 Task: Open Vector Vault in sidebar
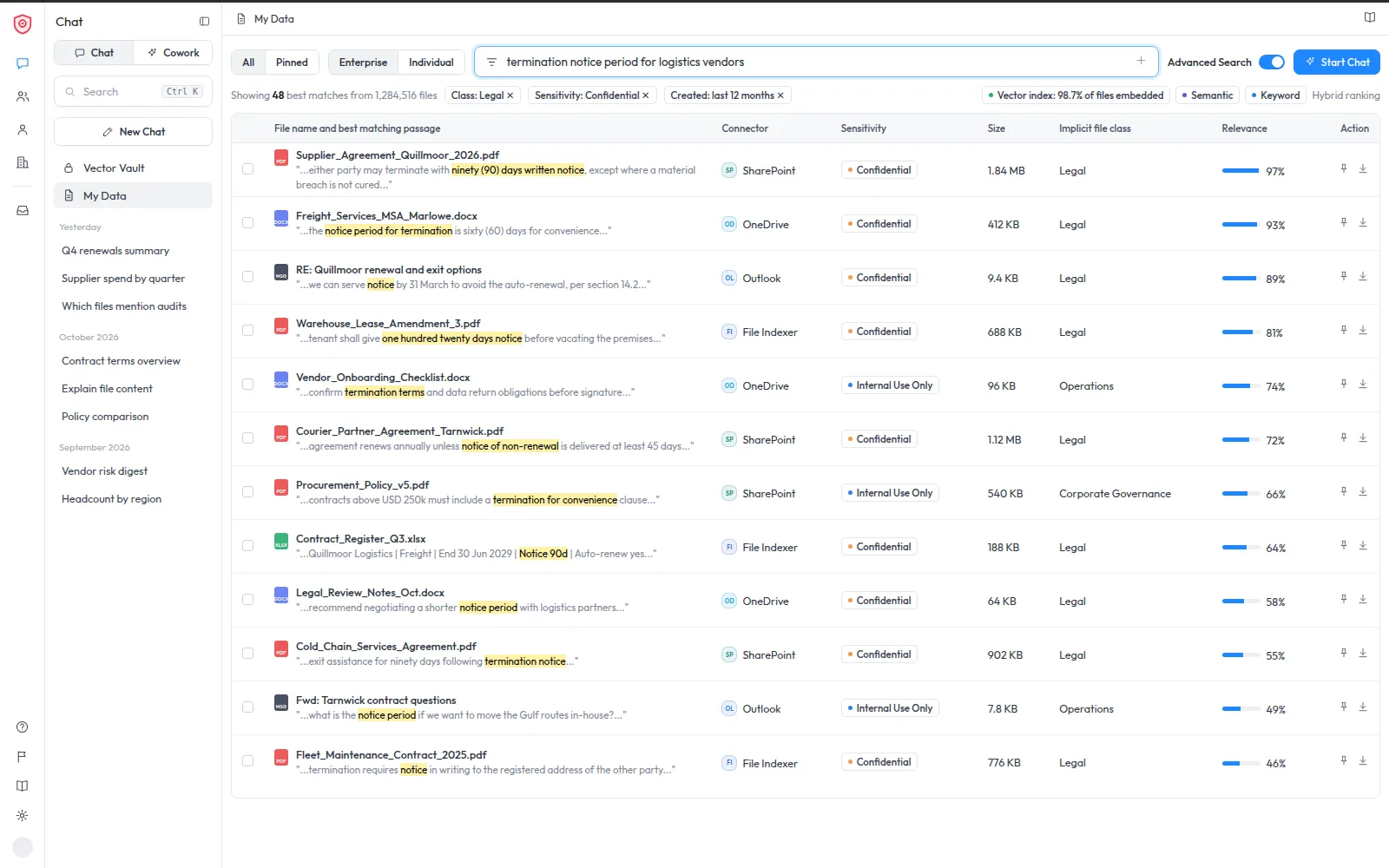[133, 168]
